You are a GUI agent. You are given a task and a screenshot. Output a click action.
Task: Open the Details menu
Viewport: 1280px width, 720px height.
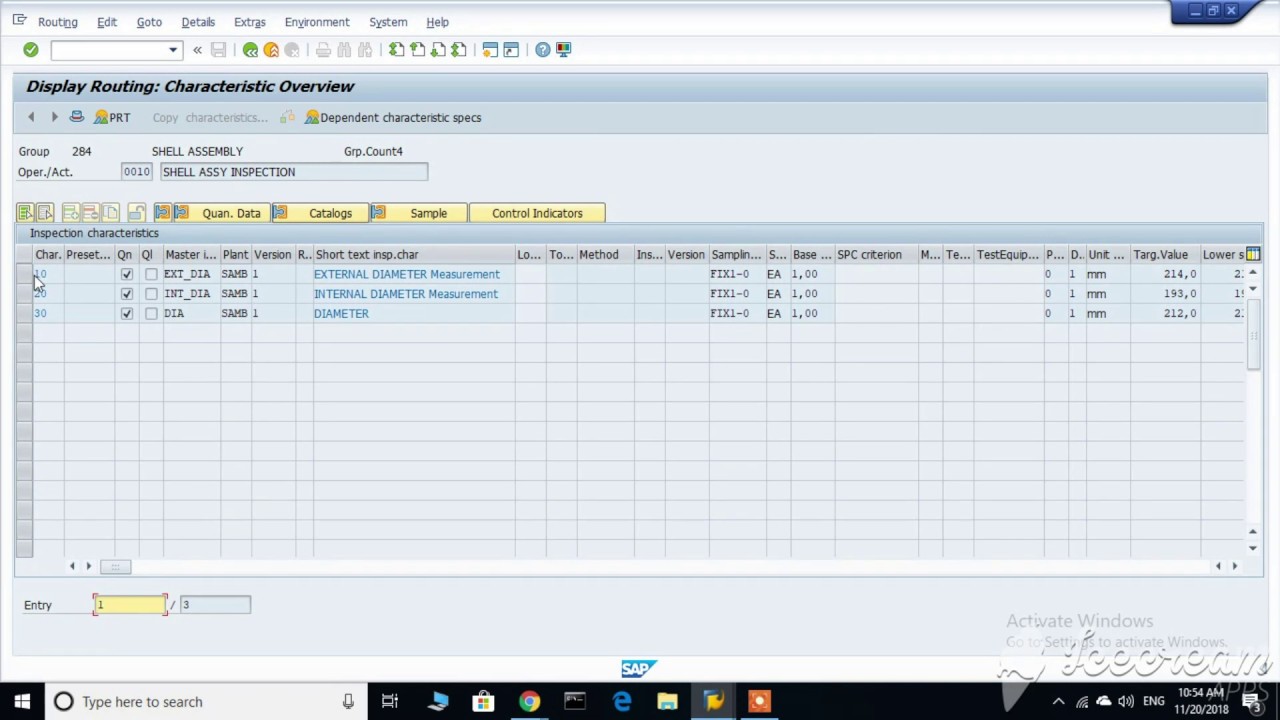[198, 22]
